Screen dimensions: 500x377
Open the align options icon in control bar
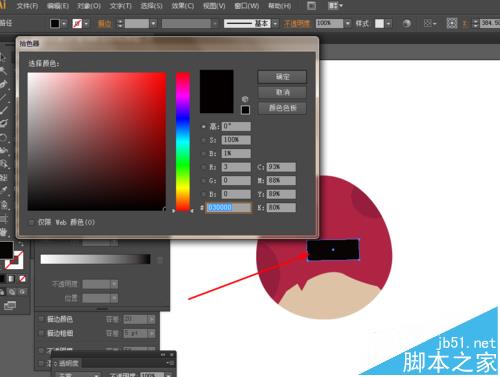tap(430, 23)
